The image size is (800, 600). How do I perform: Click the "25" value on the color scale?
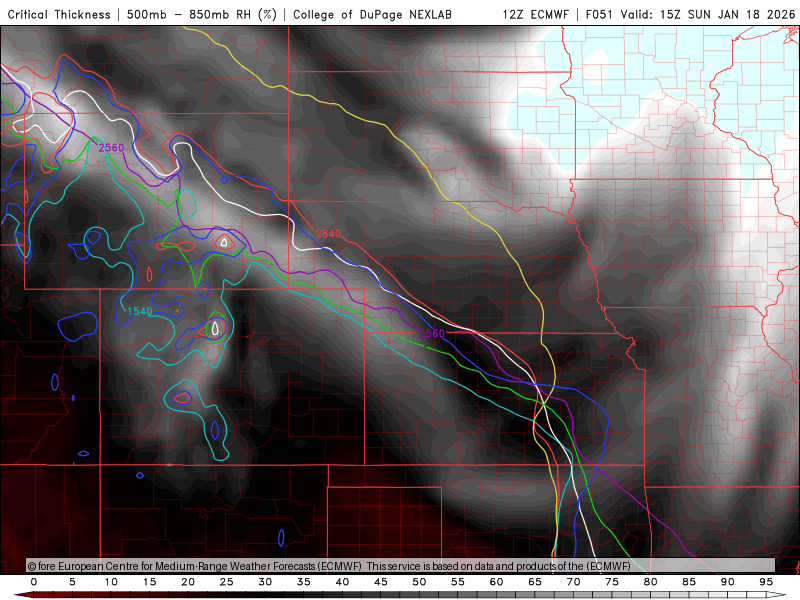point(227,582)
